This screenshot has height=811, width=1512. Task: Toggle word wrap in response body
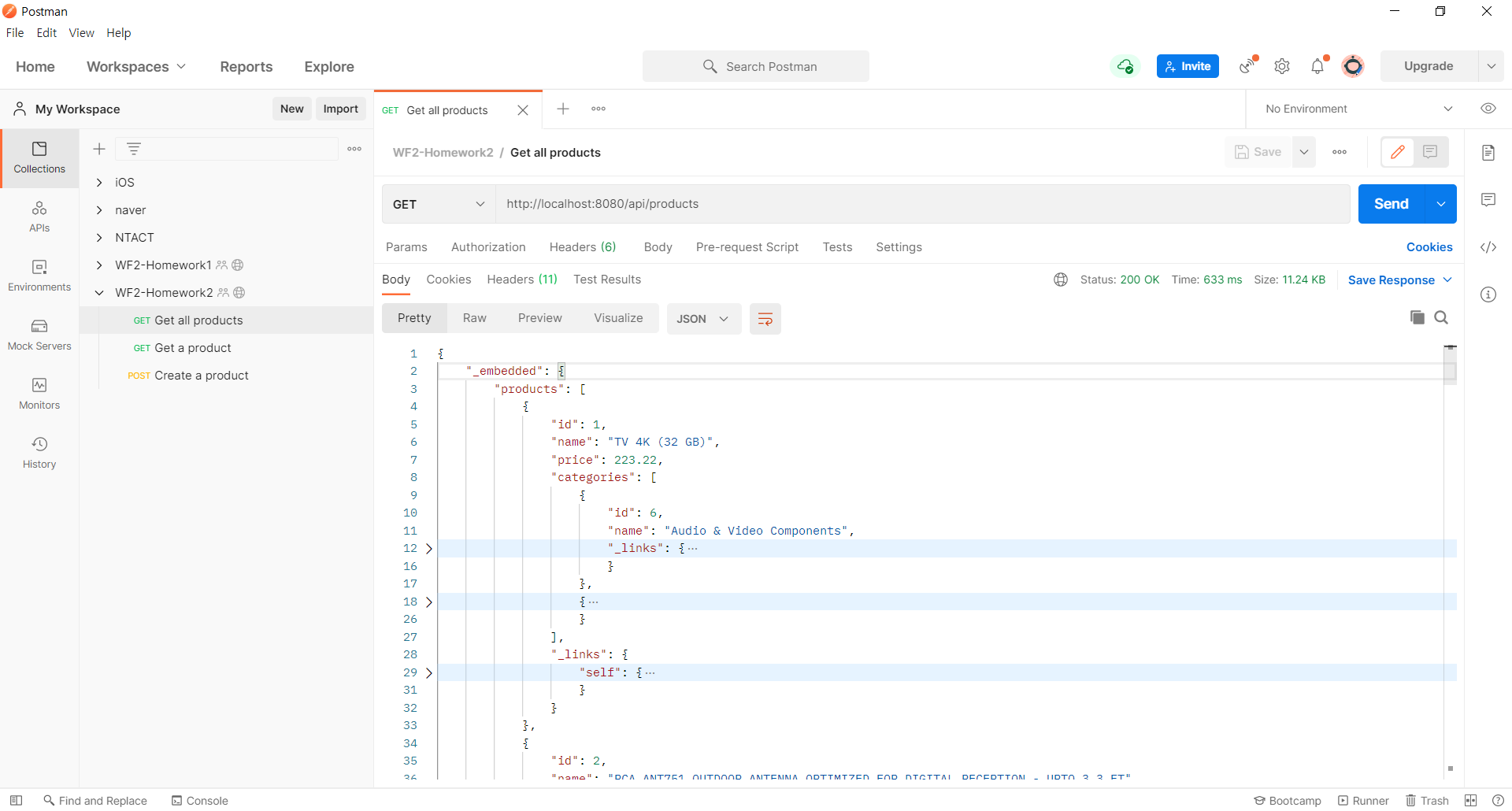(x=765, y=319)
